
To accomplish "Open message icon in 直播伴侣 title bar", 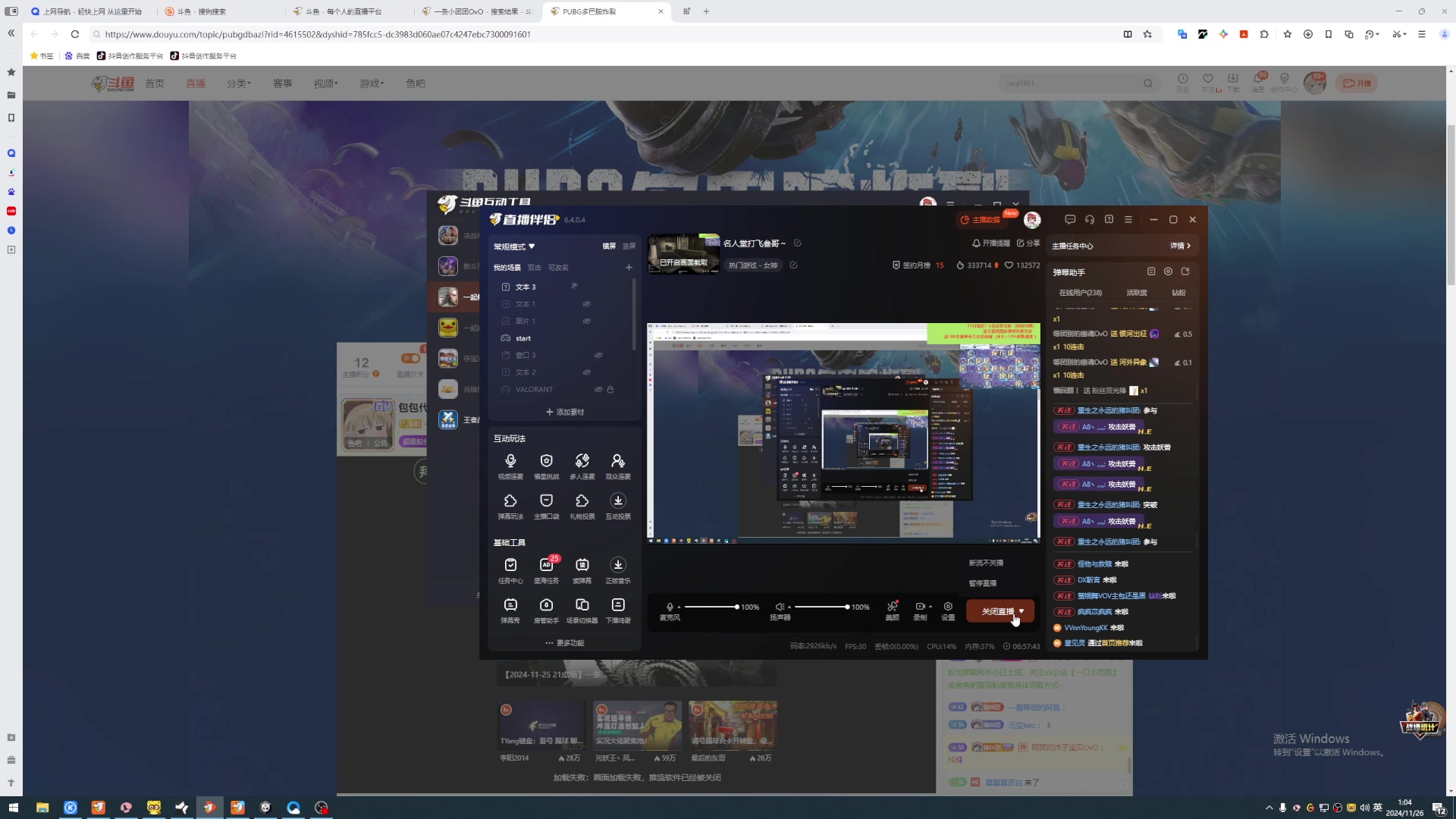I will pyautogui.click(x=1070, y=219).
